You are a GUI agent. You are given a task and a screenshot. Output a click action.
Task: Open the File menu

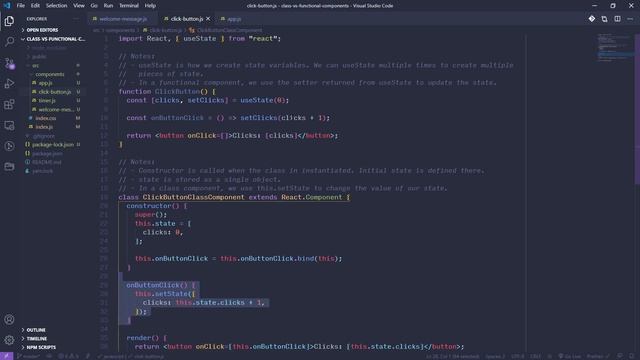pyautogui.click(x=20, y=6)
